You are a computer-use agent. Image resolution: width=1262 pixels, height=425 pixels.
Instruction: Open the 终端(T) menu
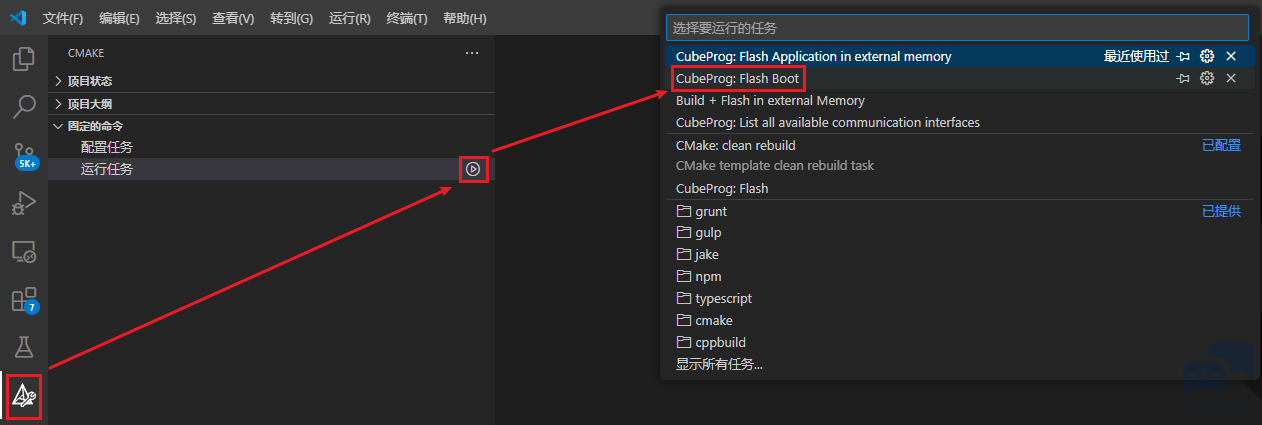pyautogui.click(x=407, y=18)
